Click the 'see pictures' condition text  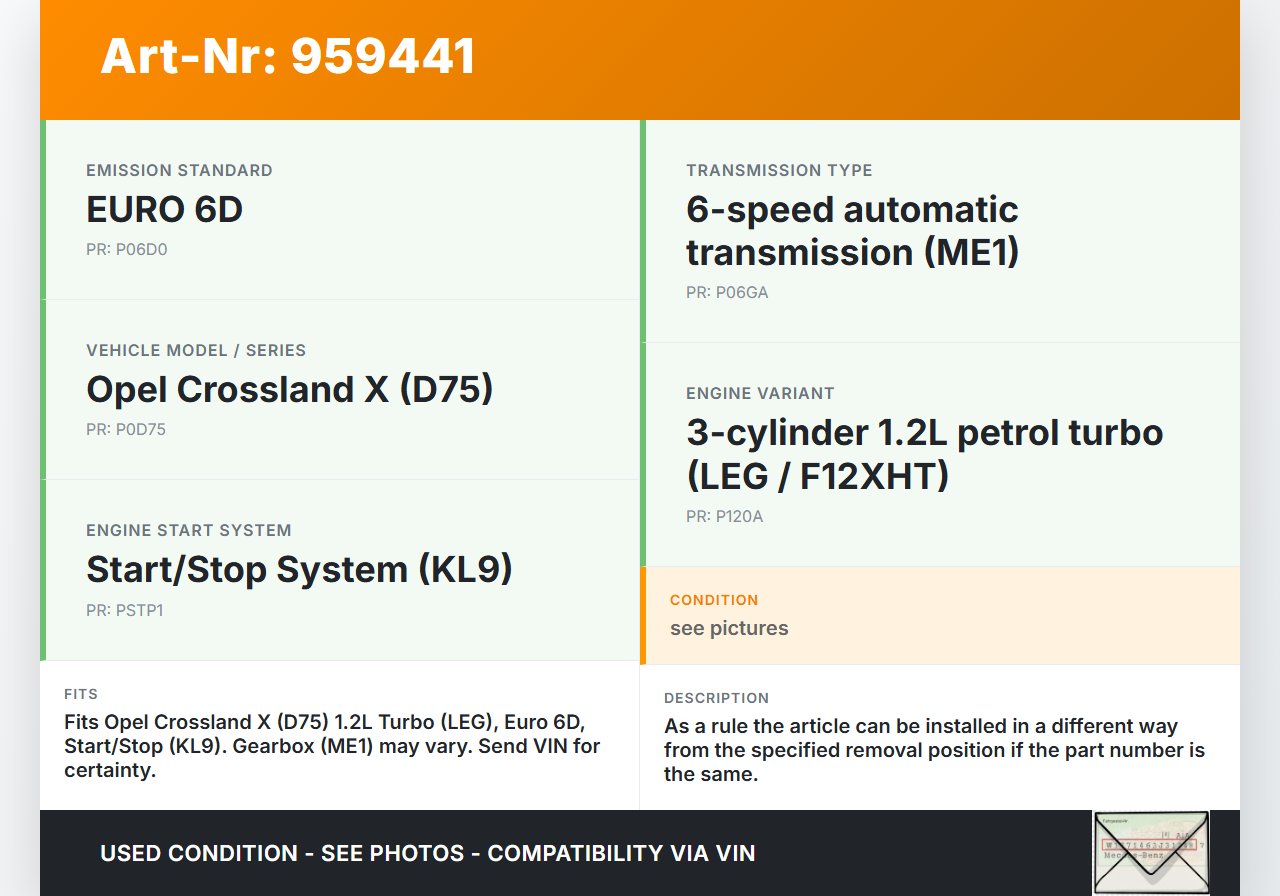pos(729,628)
